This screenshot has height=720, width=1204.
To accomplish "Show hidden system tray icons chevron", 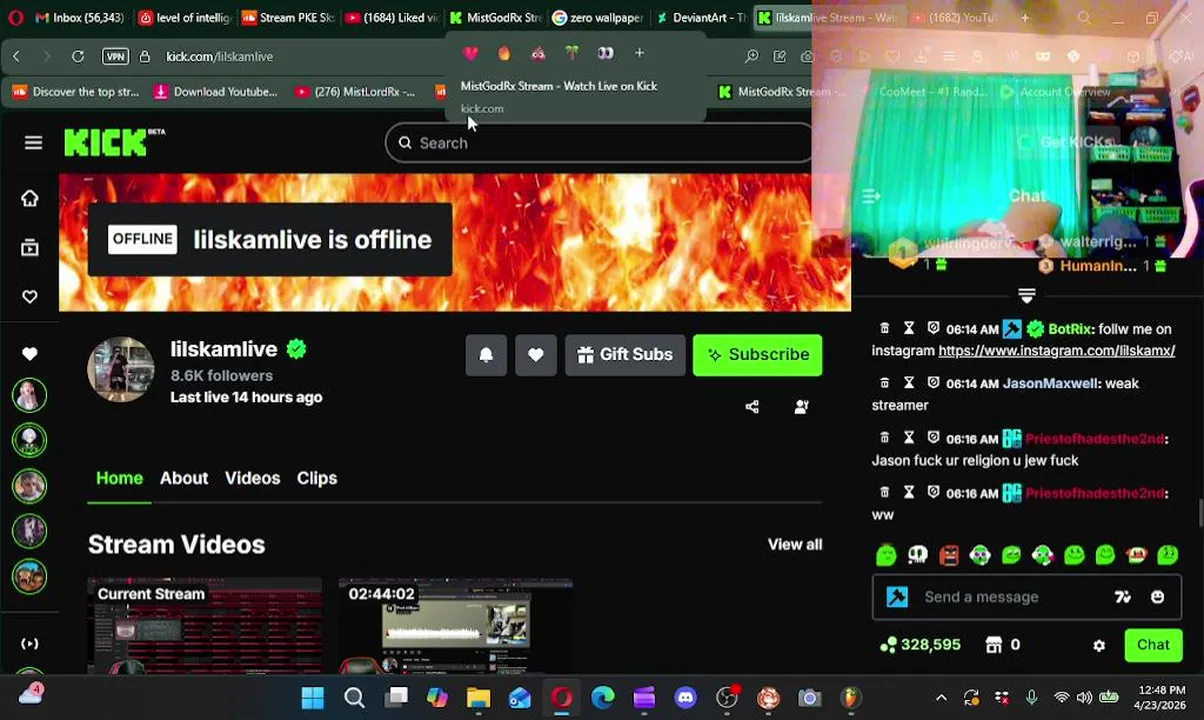I will [941, 698].
